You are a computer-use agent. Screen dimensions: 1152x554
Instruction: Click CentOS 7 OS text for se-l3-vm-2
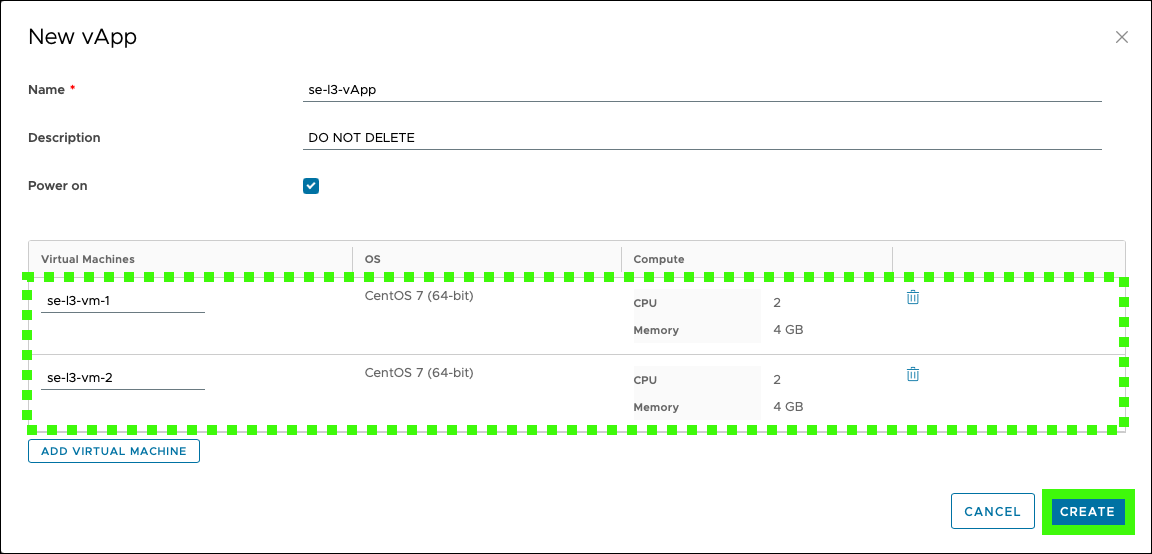419,373
